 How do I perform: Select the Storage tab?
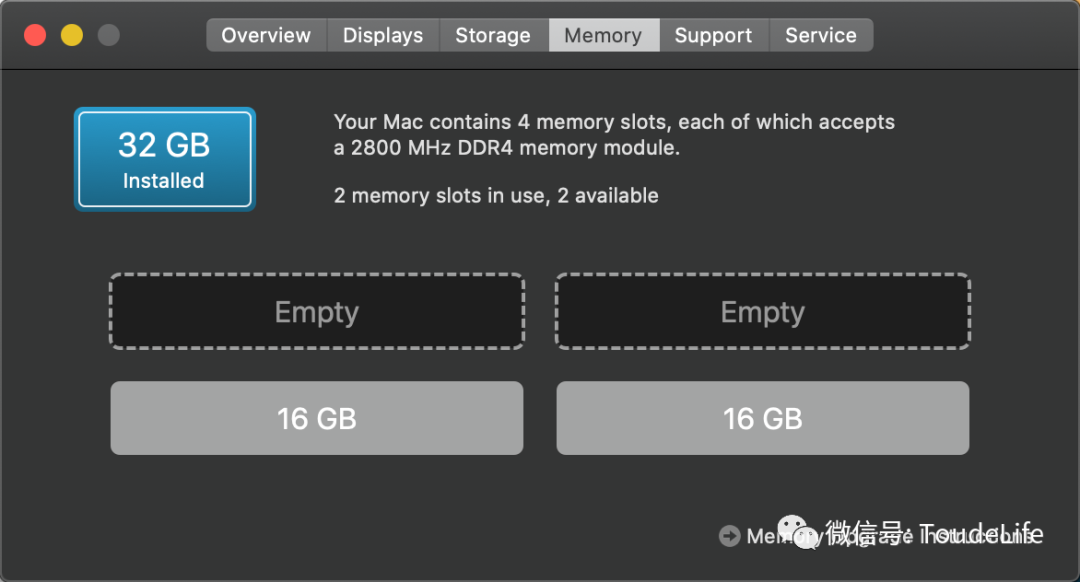coord(492,35)
